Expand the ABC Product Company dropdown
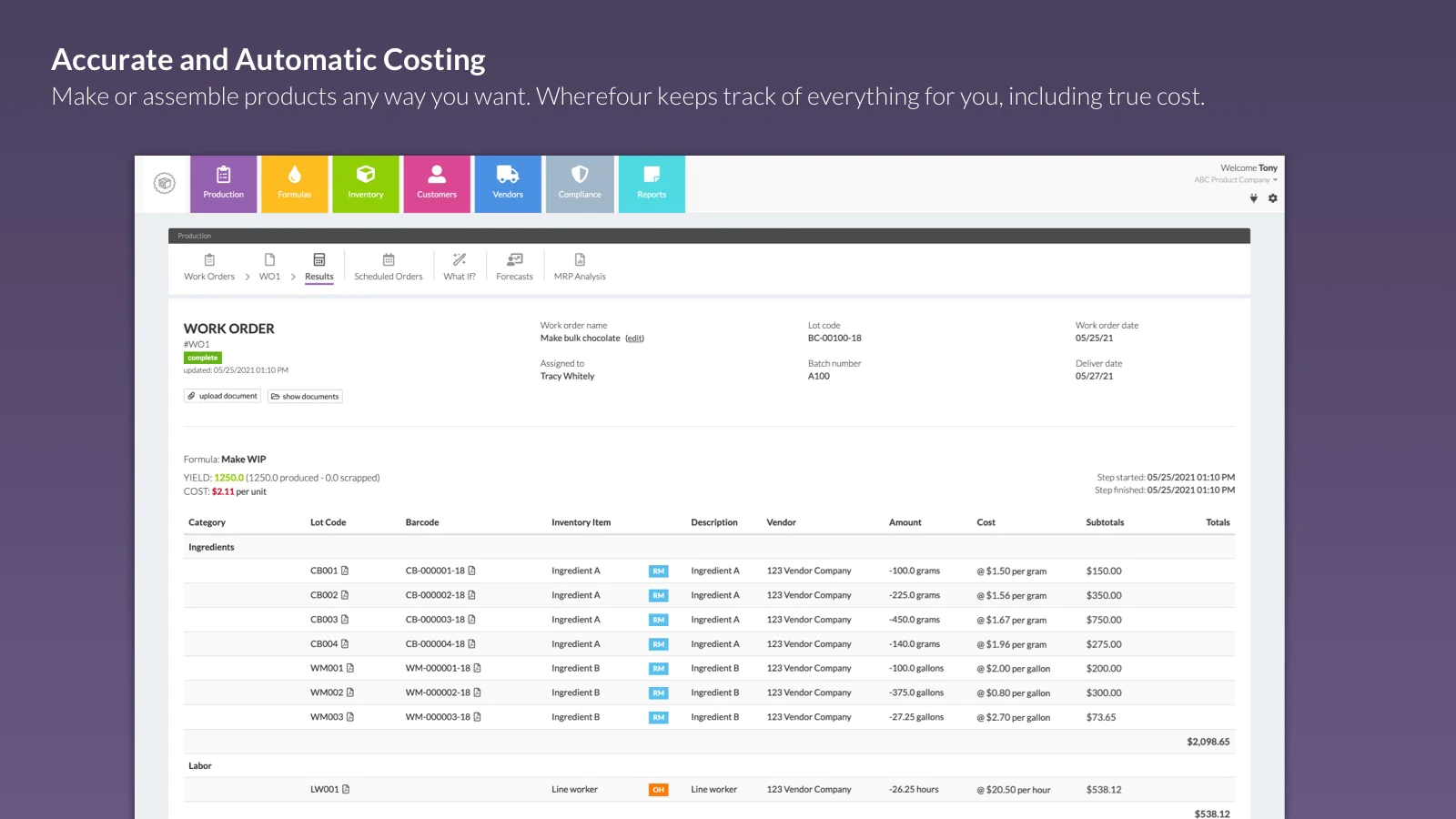1456x819 pixels. [x=1236, y=180]
